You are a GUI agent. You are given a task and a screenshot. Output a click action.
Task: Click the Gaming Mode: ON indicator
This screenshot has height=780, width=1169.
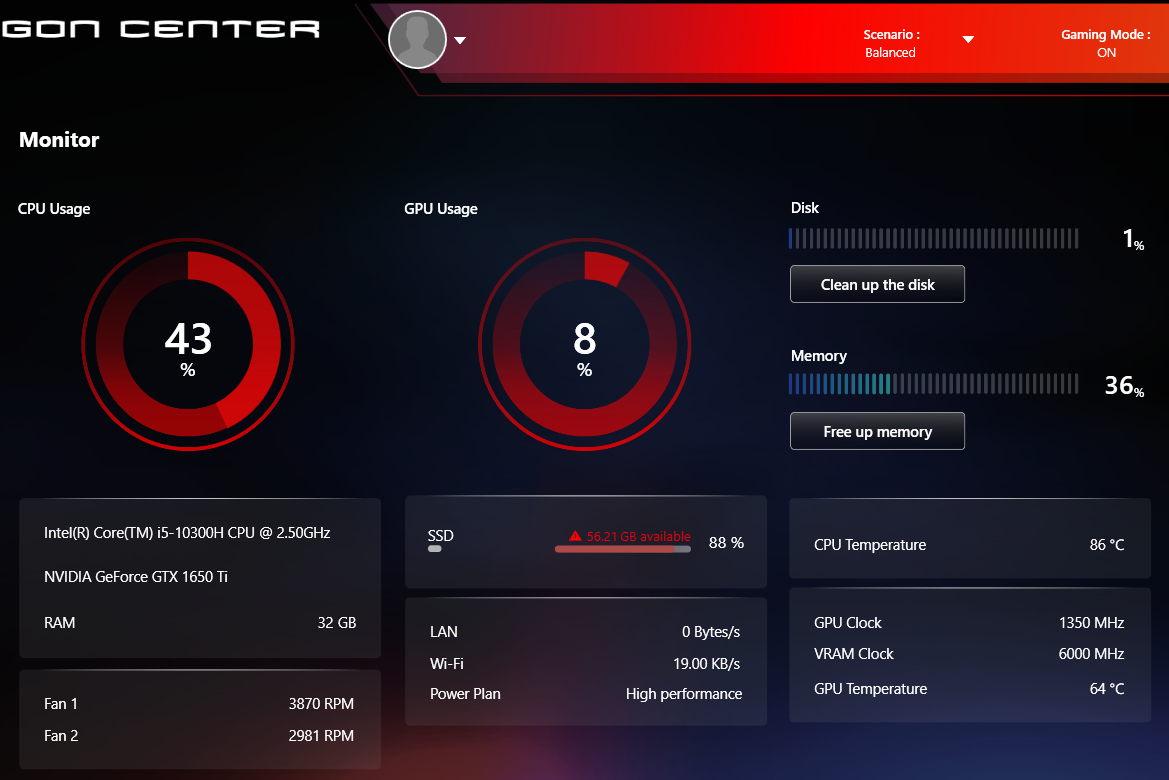(x=1106, y=43)
